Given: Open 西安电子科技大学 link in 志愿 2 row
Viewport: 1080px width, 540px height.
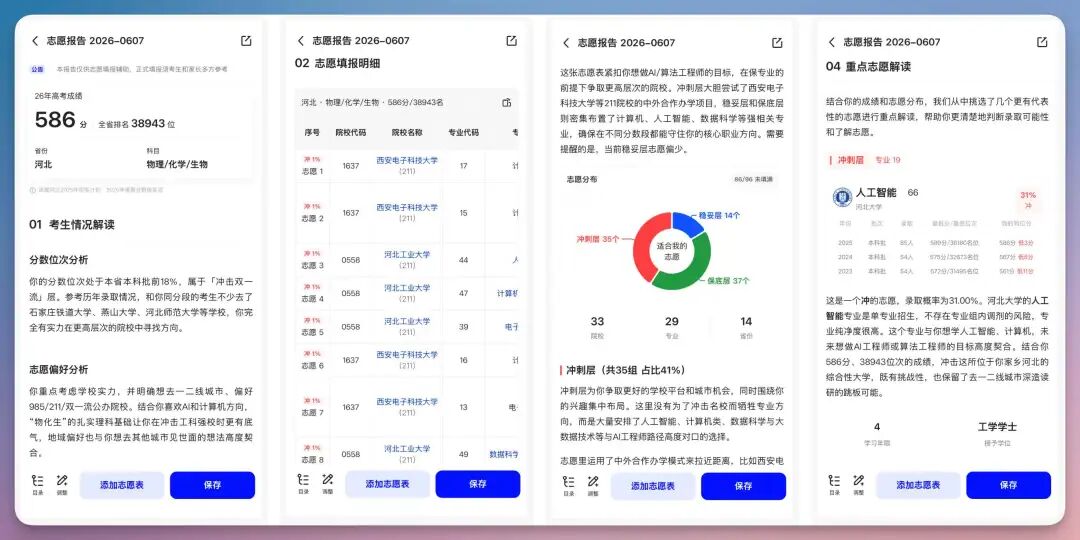Looking at the screenshot, I should pyautogui.click(x=407, y=207).
